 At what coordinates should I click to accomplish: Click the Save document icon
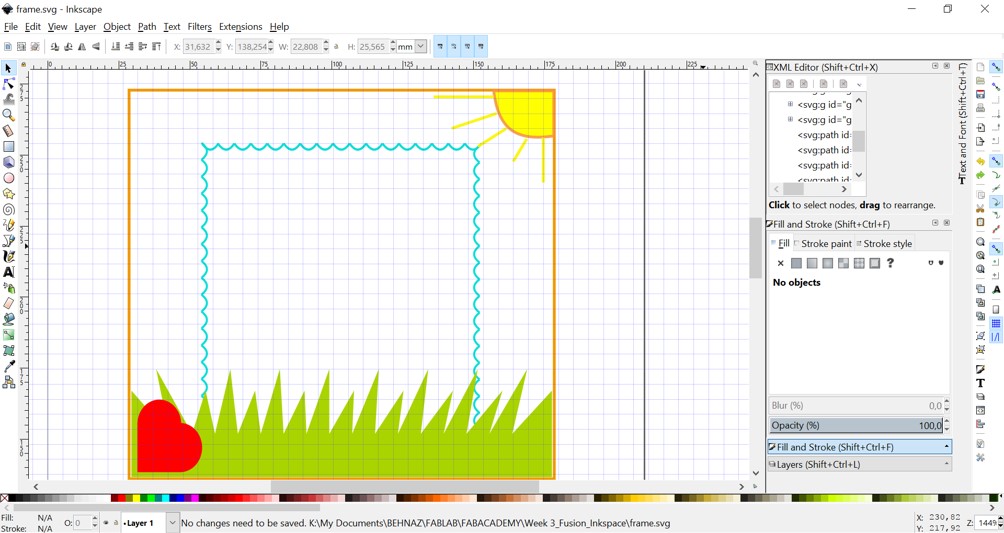(x=980, y=94)
